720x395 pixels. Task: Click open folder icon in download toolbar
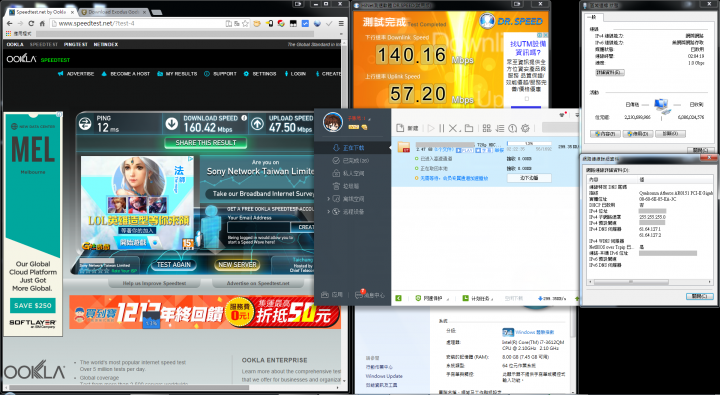[x=468, y=128]
